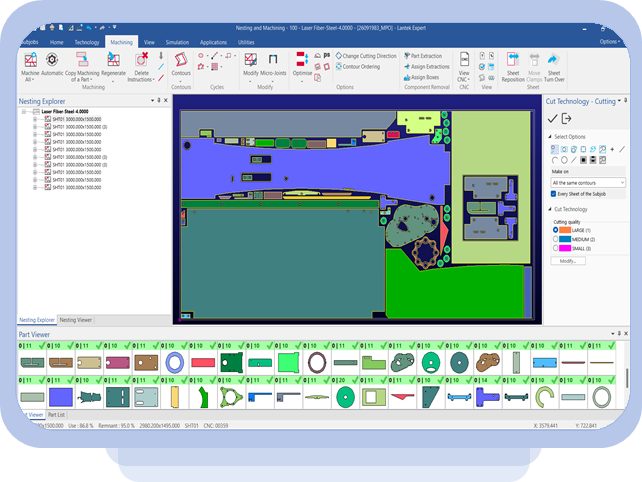642x482 pixels.
Task: Select SMALL (3) cutting quality radio
Action: [x=555, y=248]
